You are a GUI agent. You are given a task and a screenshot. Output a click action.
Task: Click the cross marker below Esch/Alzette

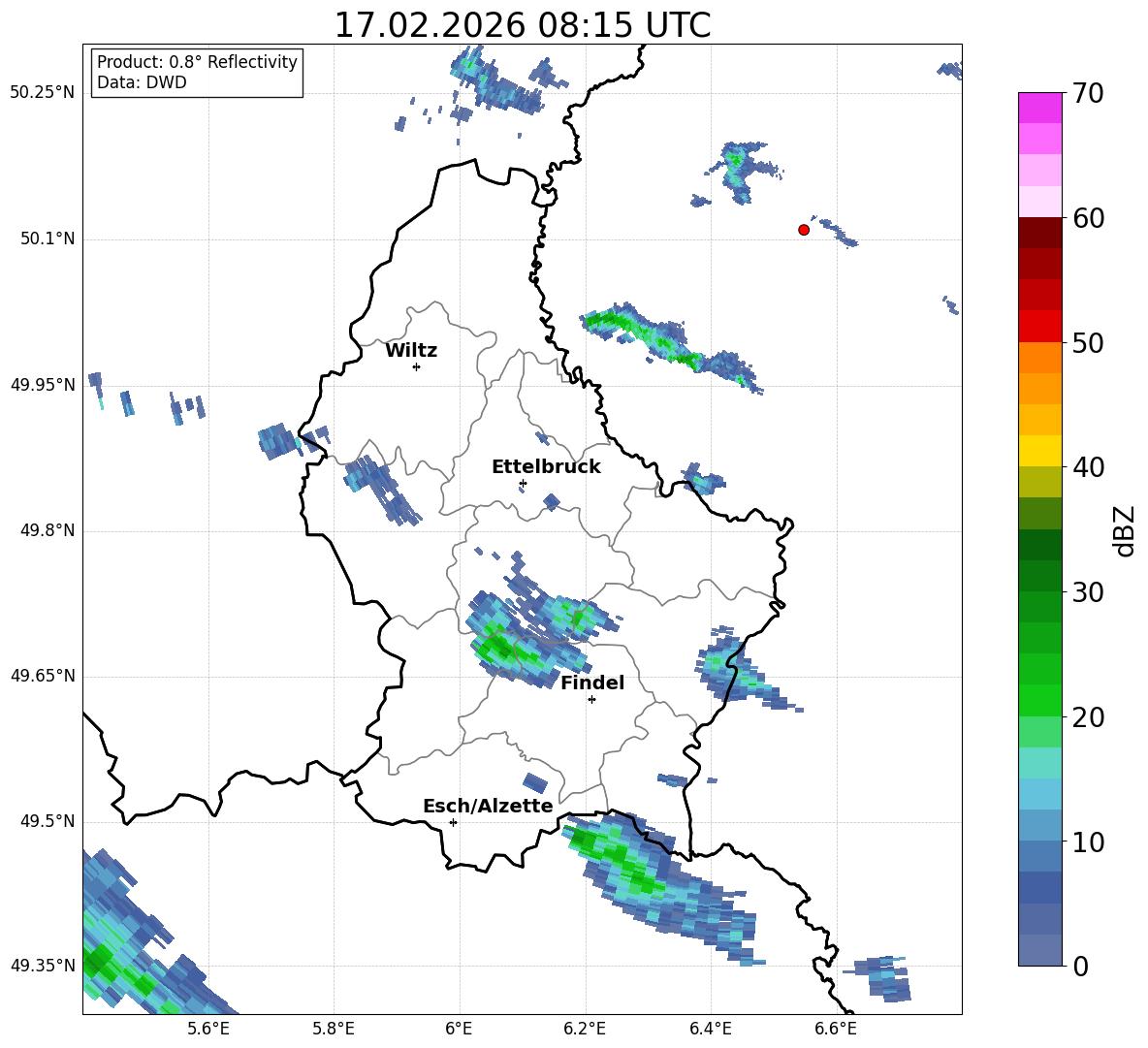pos(453,822)
